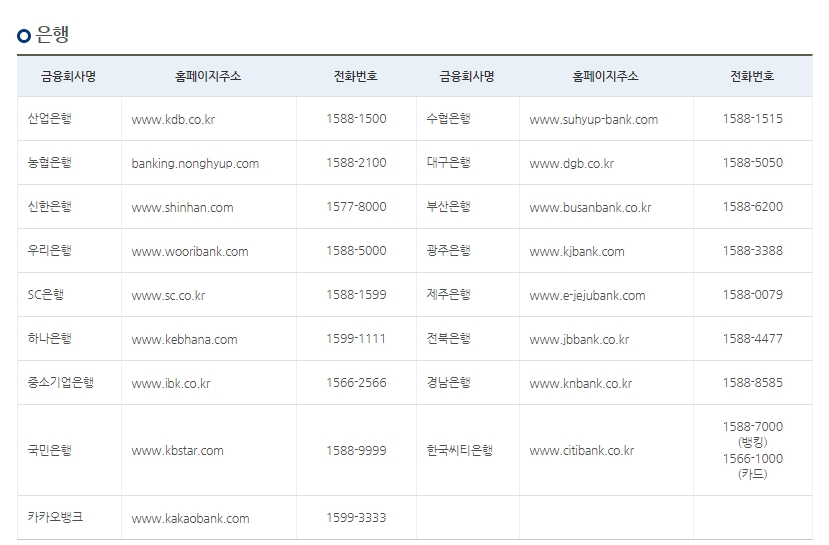Click www.wooribank.com address
Image resolution: width=829 pixels, height=545 pixels.
point(190,251)
